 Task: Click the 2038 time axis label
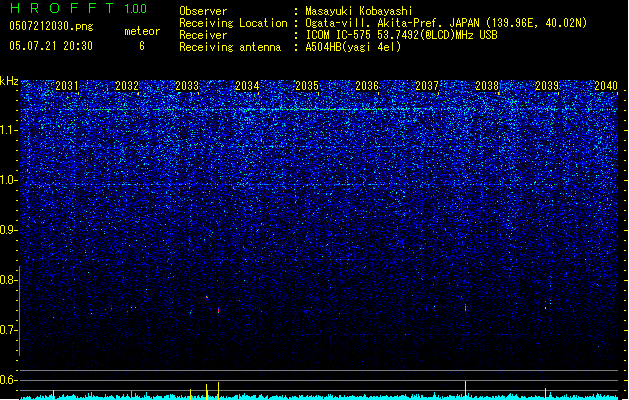tap(487, 86)
